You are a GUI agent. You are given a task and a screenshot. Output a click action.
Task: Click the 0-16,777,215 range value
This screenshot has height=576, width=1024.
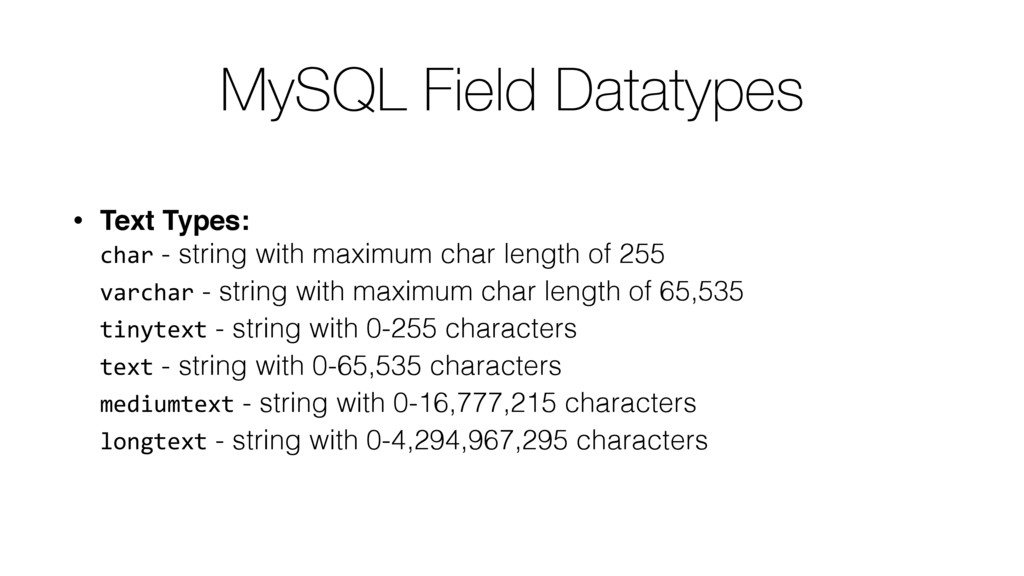pyautogui.click(x=474, y=404)
